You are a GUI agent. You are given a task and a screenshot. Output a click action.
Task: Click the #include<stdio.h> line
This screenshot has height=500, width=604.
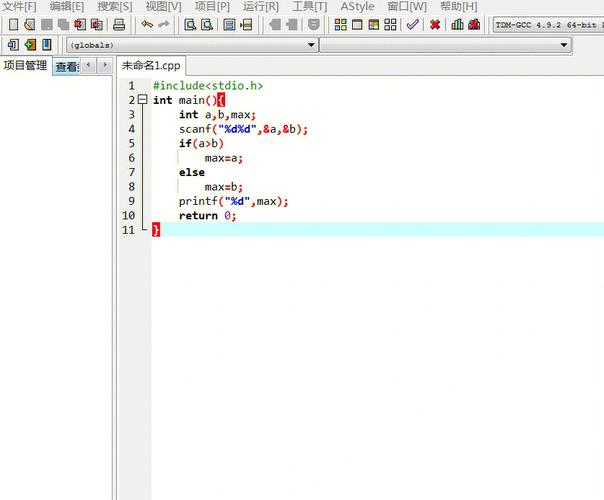coord(208,86)
